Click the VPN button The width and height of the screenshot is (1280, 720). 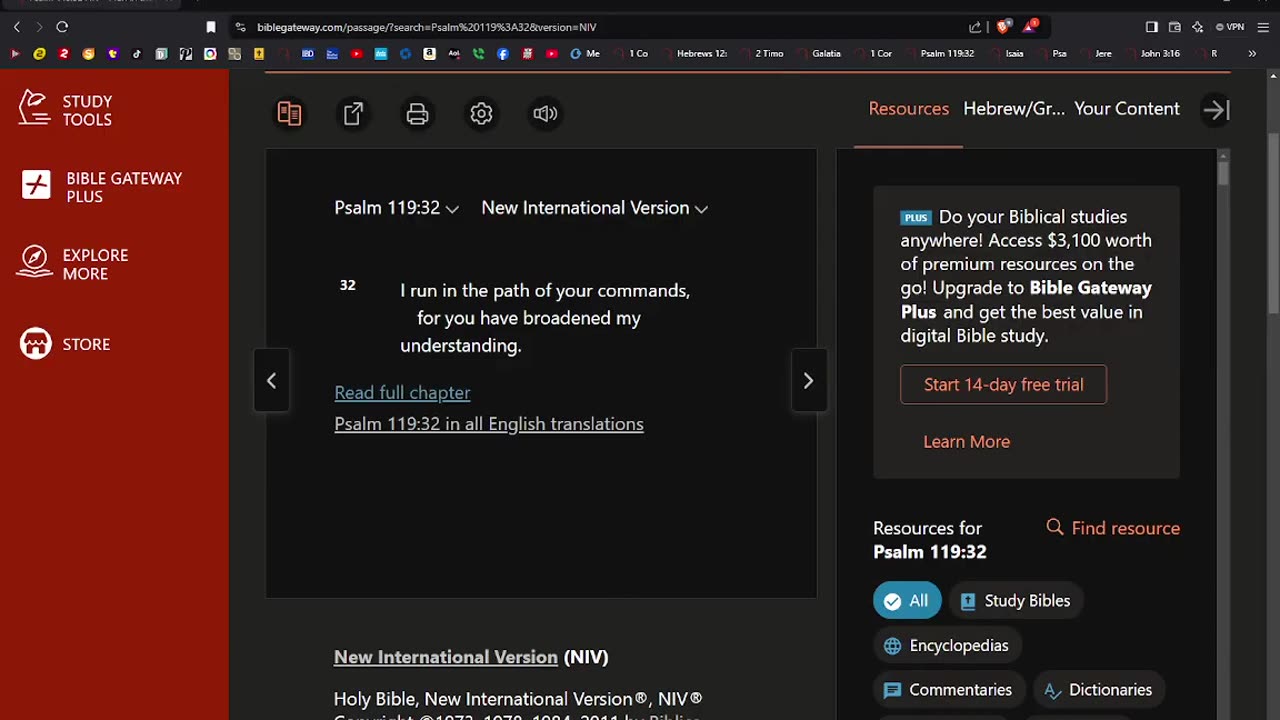click(x=1230, y=27)
